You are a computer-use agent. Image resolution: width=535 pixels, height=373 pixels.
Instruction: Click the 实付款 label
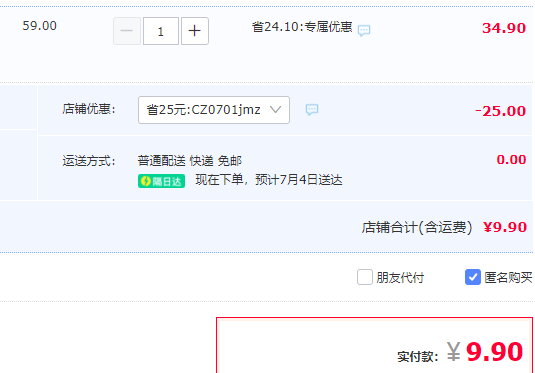(418, 357)
